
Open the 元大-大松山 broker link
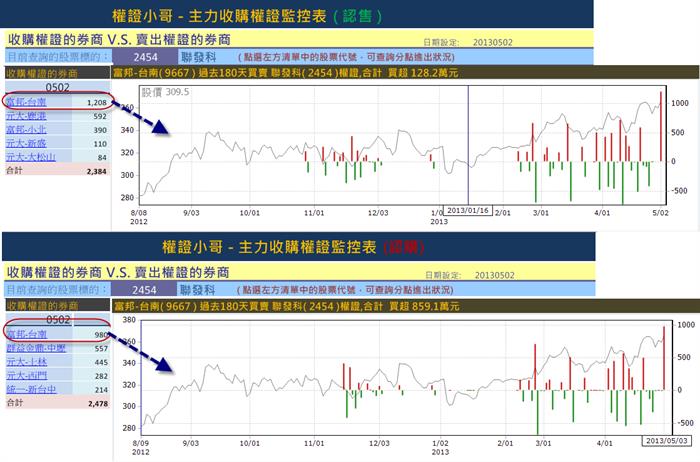tap(31, 157)
